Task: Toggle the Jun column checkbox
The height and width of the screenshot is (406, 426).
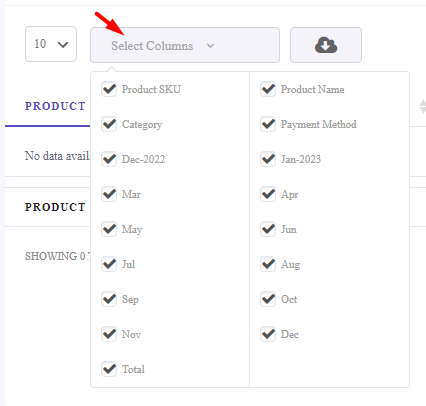Action: click(268, 229)
